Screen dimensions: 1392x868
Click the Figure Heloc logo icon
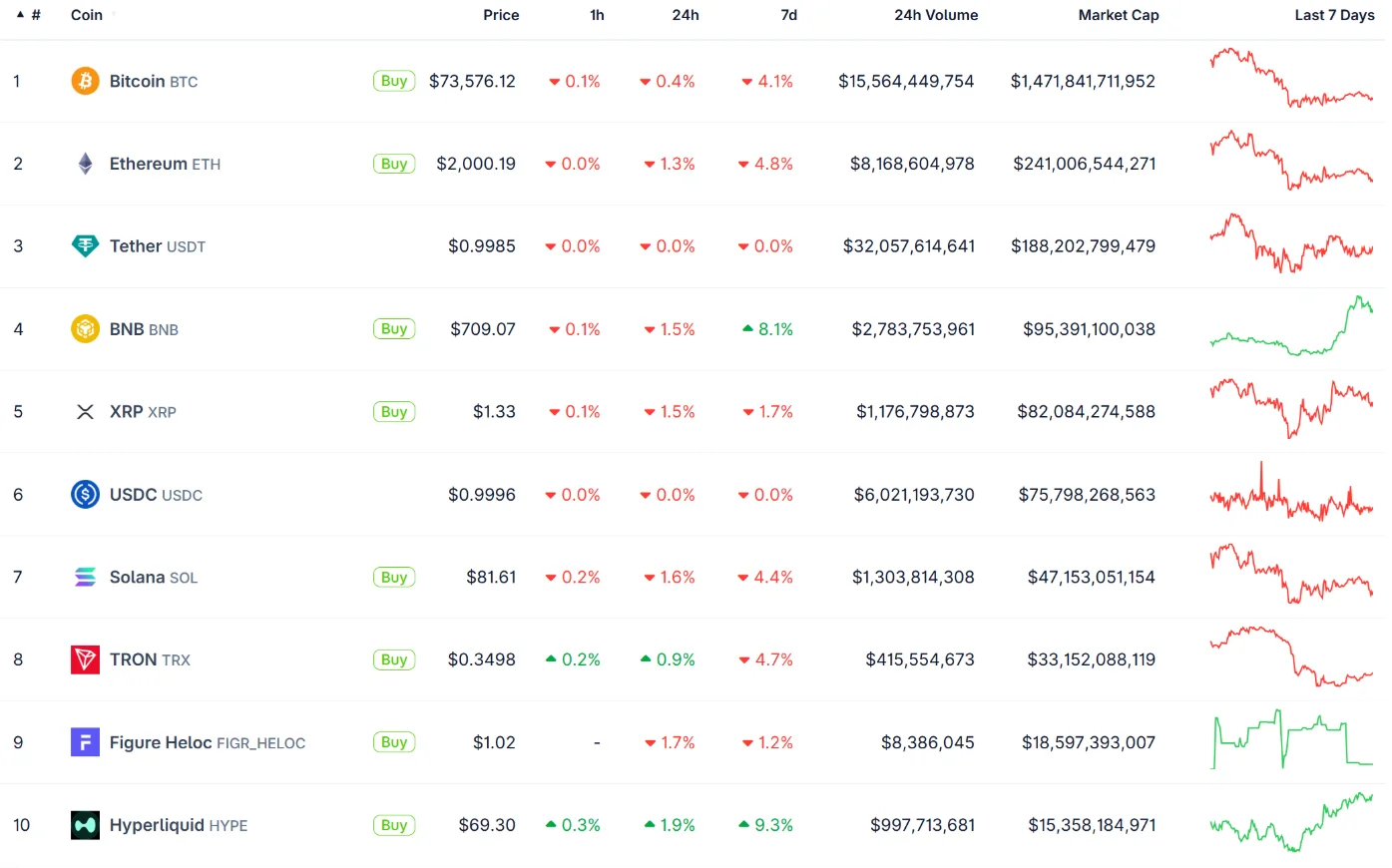(85, 742)
